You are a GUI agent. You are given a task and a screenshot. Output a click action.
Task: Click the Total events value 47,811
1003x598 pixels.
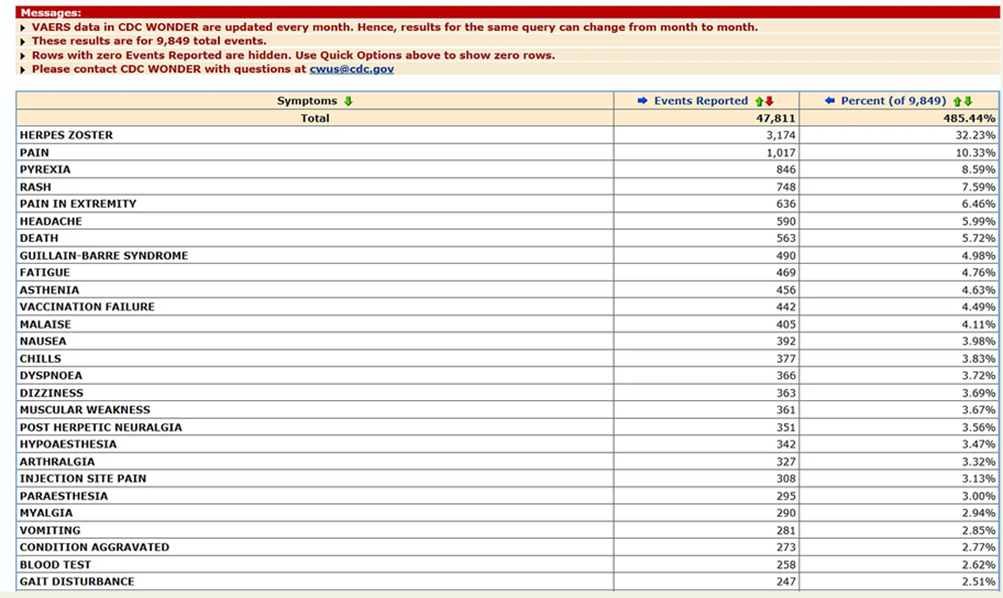pos(775,118)
